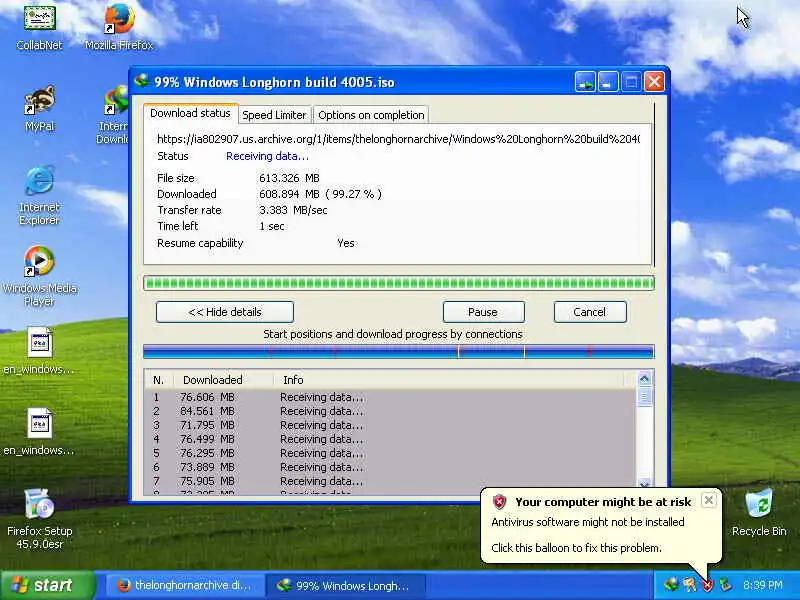Click the red security shield tray icon
Viewport: 800px width, 600px height.
point(708,585)
